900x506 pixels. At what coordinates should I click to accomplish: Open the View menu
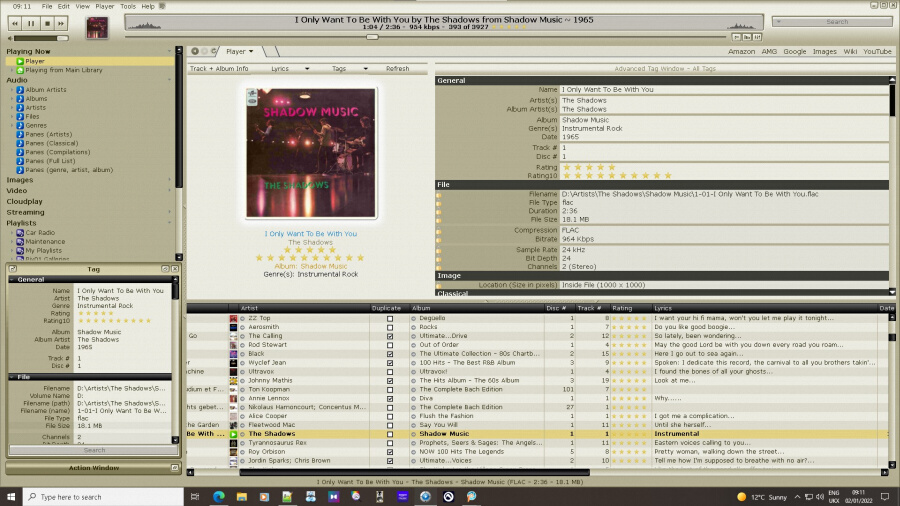coord(83,6)
